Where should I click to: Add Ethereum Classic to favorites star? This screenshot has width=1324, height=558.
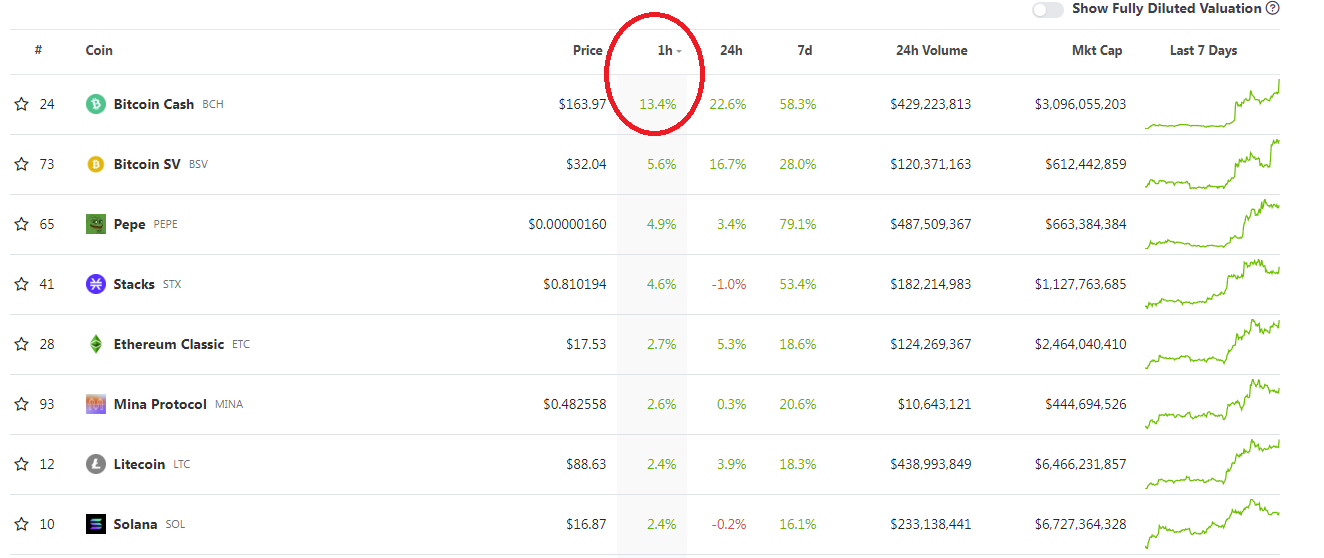(x=21, y=344)
